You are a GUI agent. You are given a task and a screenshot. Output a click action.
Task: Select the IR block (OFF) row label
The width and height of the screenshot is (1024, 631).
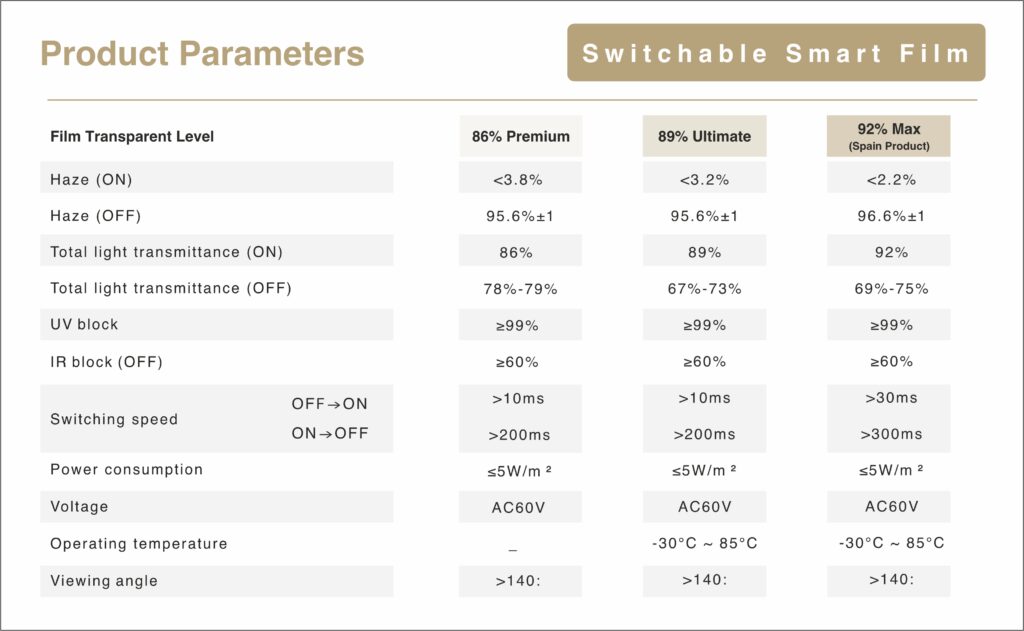[106, 361]
